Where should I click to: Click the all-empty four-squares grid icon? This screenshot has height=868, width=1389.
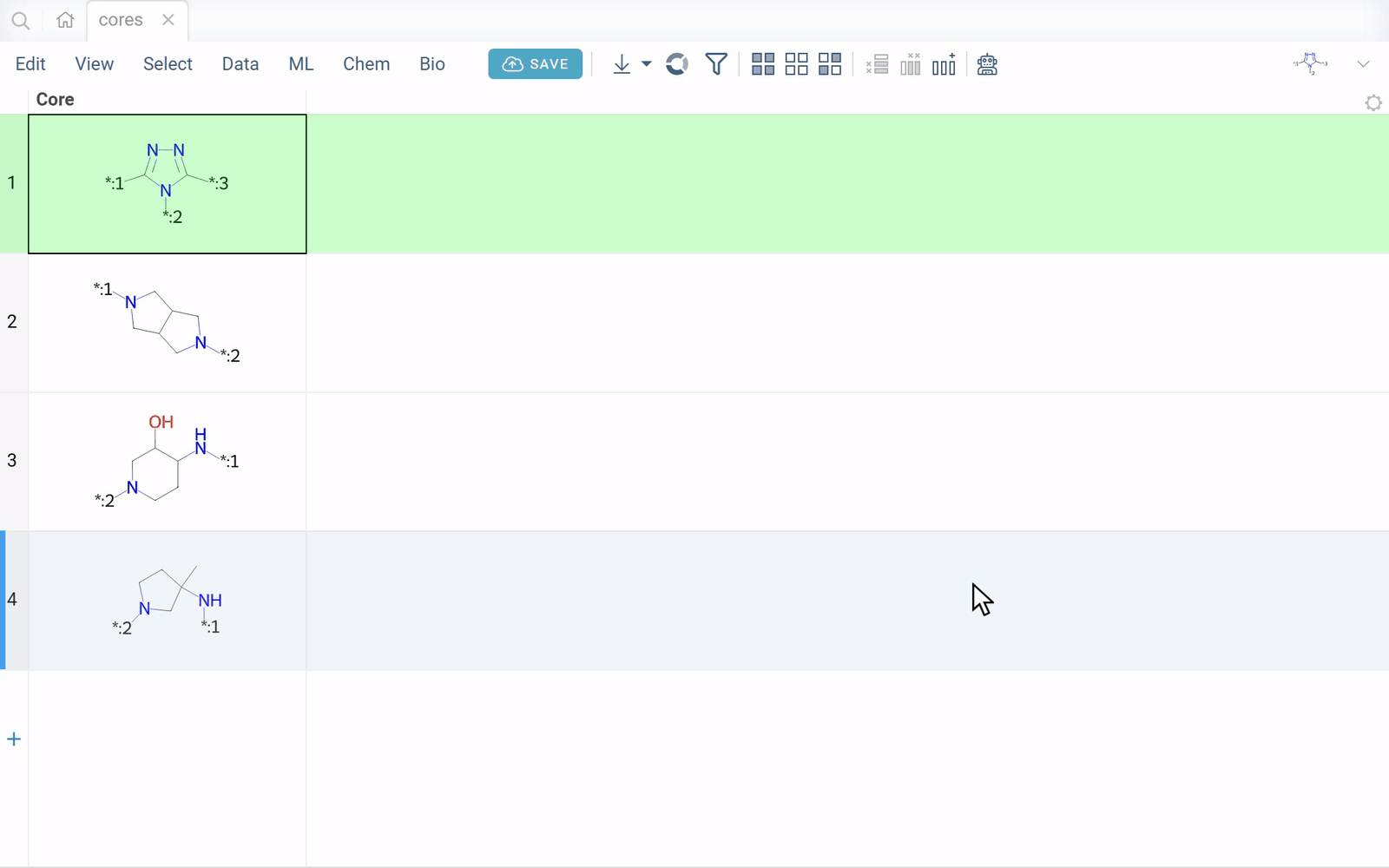pos(796,64)
